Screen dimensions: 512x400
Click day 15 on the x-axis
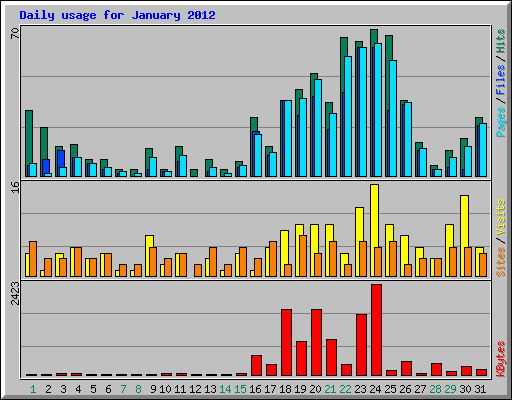pos(240,389)
